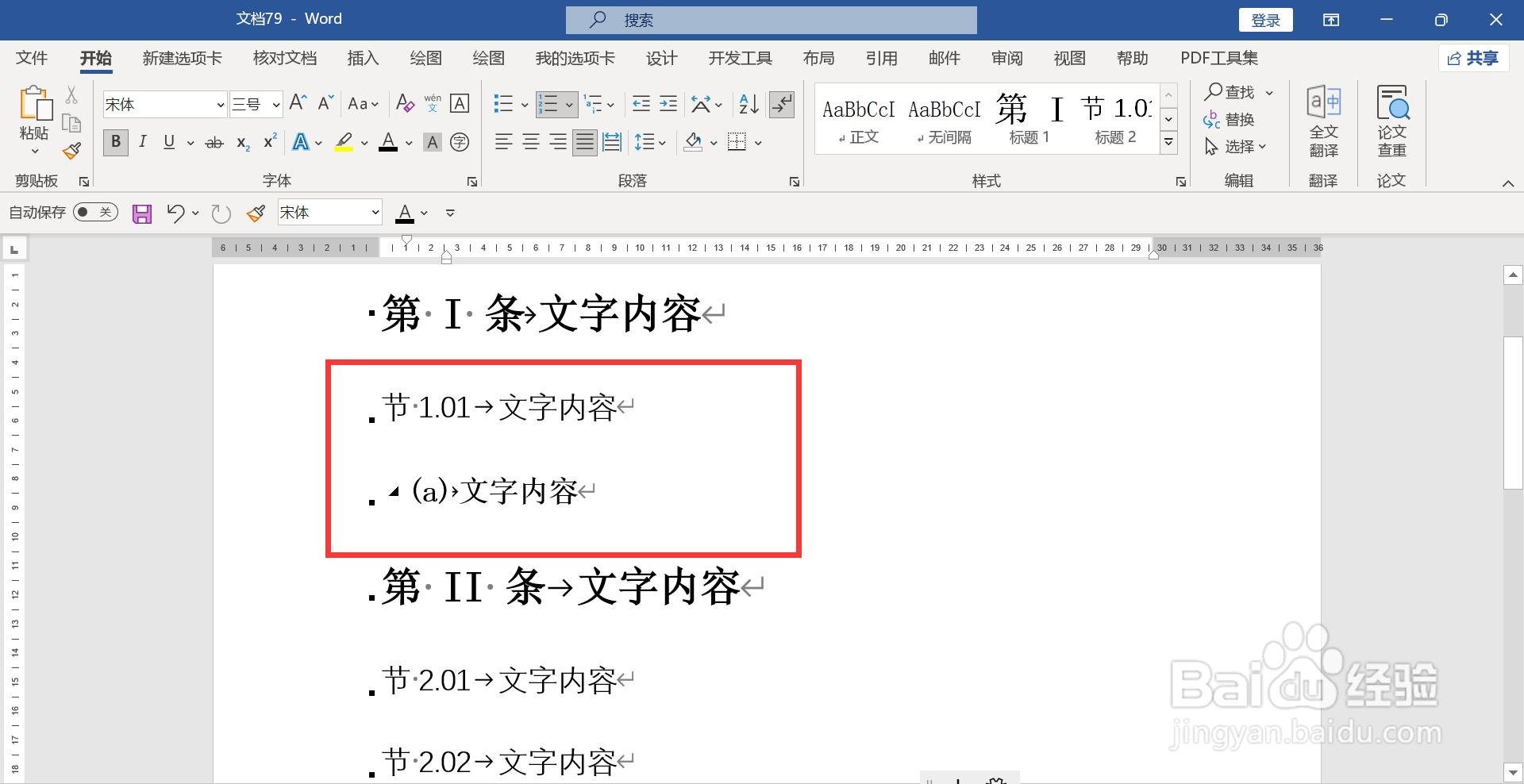Click the Share (共享) button

click(x=1473, y=58)
